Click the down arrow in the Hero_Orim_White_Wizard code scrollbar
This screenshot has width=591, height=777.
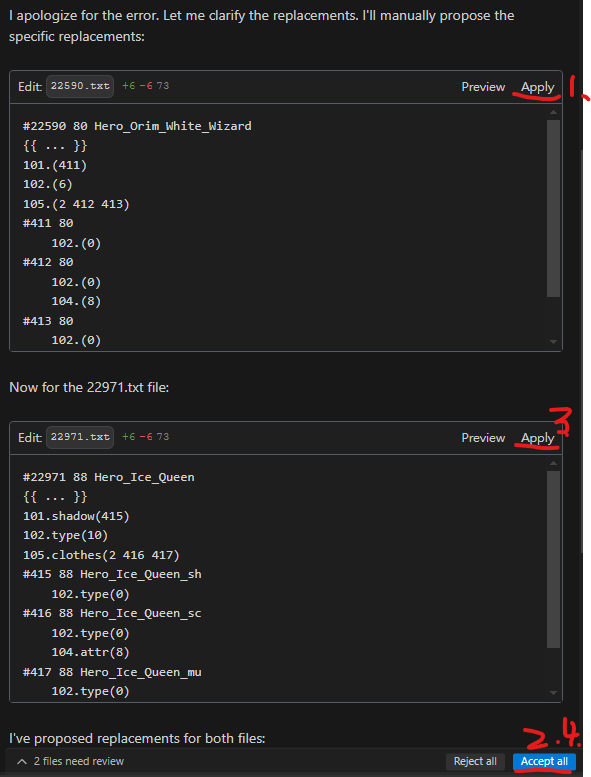click(553, 342)
